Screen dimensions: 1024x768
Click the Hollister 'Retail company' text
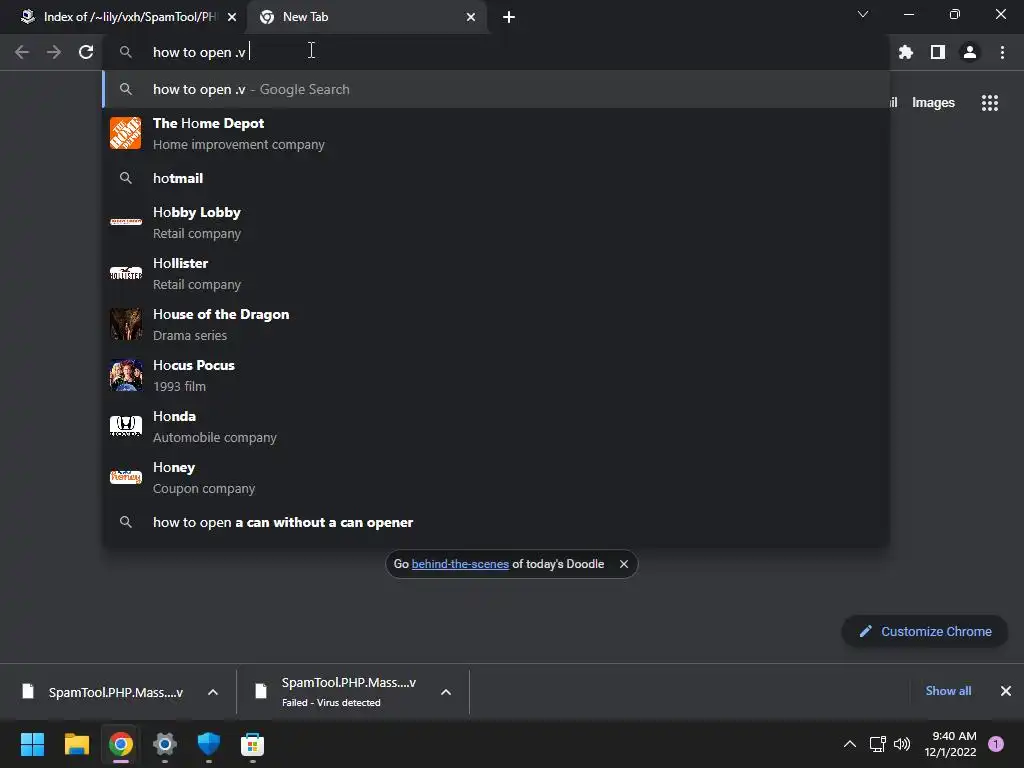pyautogui.click(x=197, y=285)
